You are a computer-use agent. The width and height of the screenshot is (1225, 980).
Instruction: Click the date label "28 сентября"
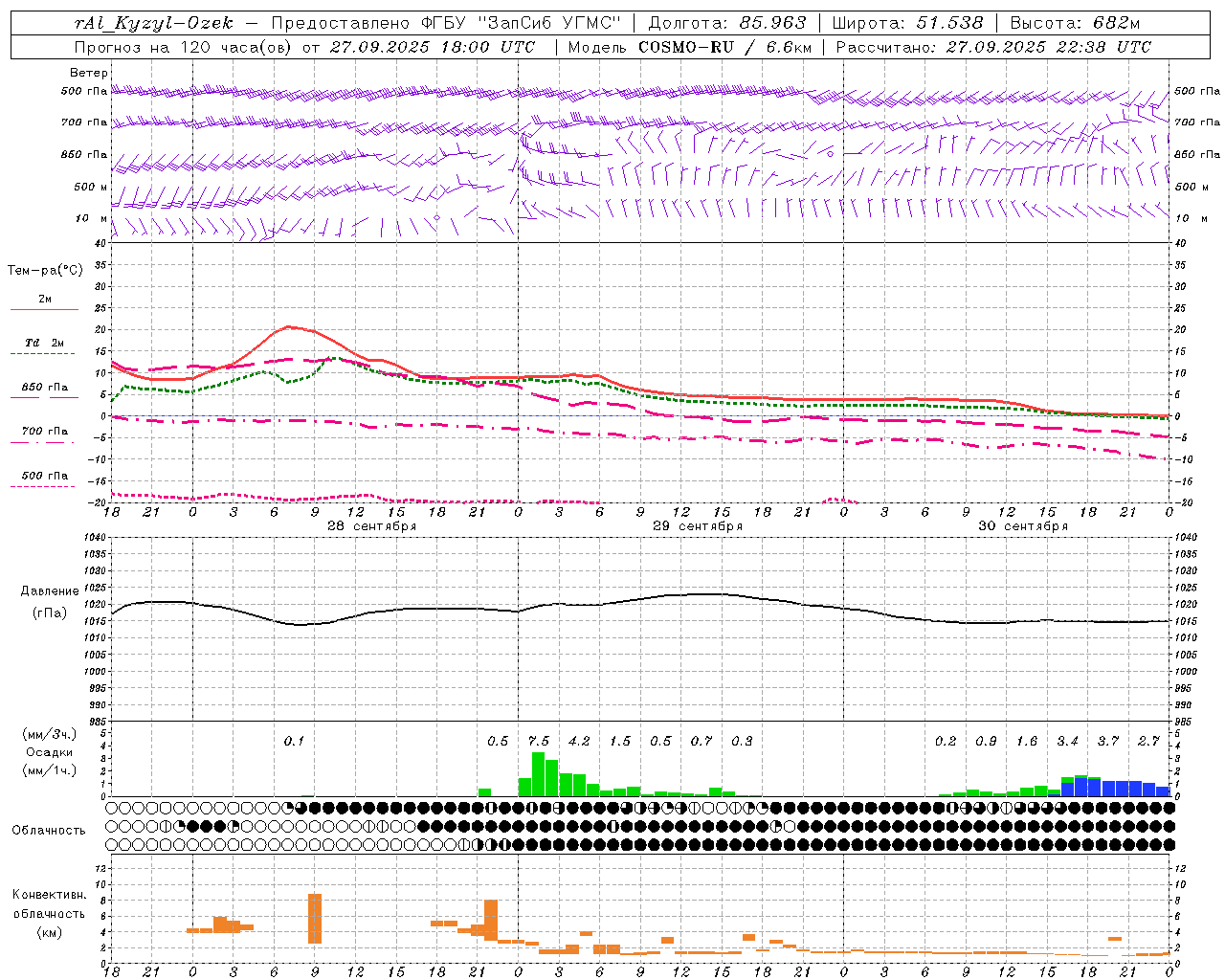371,526
